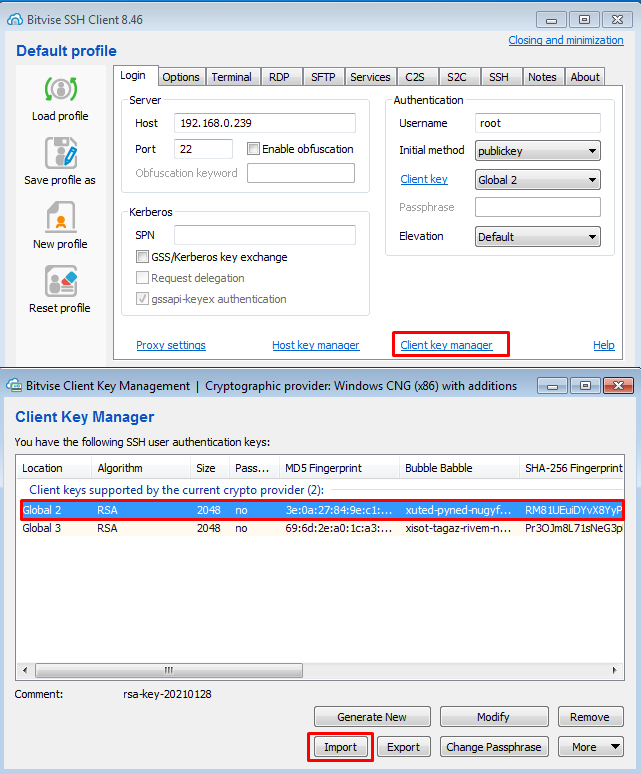Screen dimensions: 641x774
Task: Switch to the Terminal tab
Action: point(231,77)
